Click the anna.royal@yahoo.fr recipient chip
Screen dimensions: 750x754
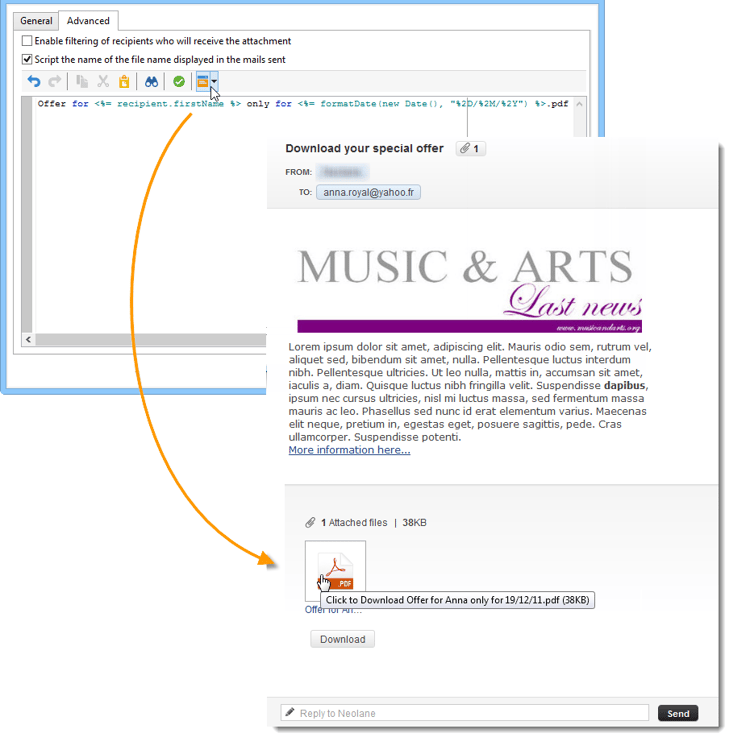(x=368, y=192)
